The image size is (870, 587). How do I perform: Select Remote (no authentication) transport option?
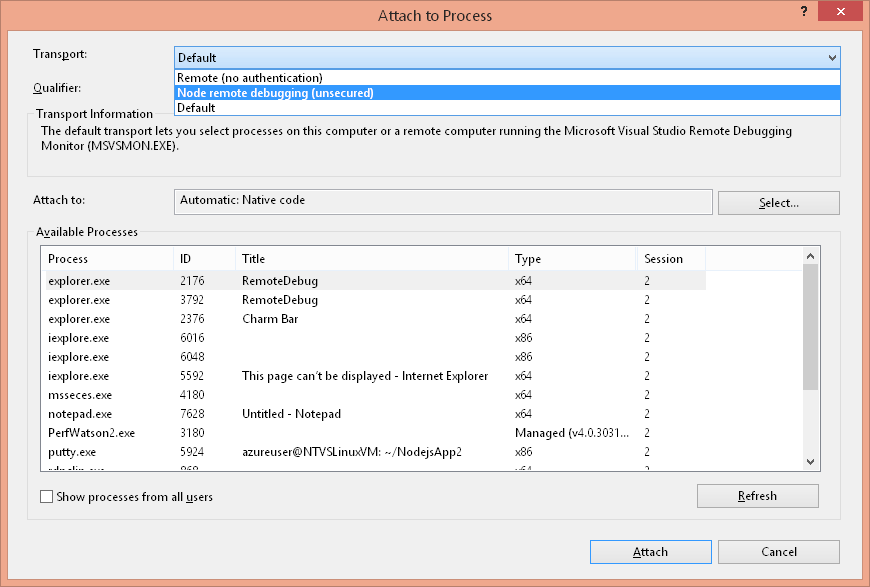(x=250, y=78)
